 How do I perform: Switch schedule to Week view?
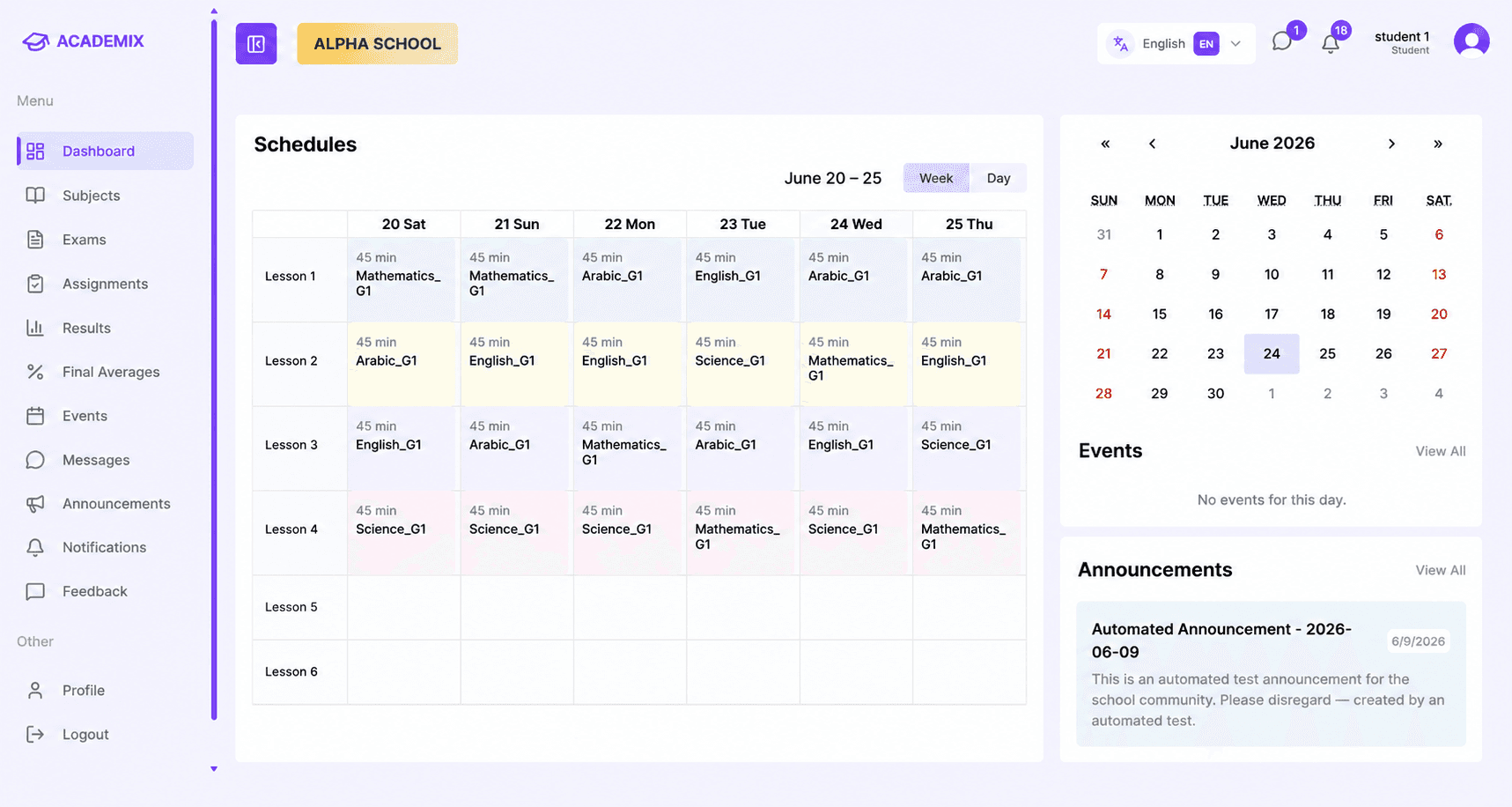tap(936, 178)
